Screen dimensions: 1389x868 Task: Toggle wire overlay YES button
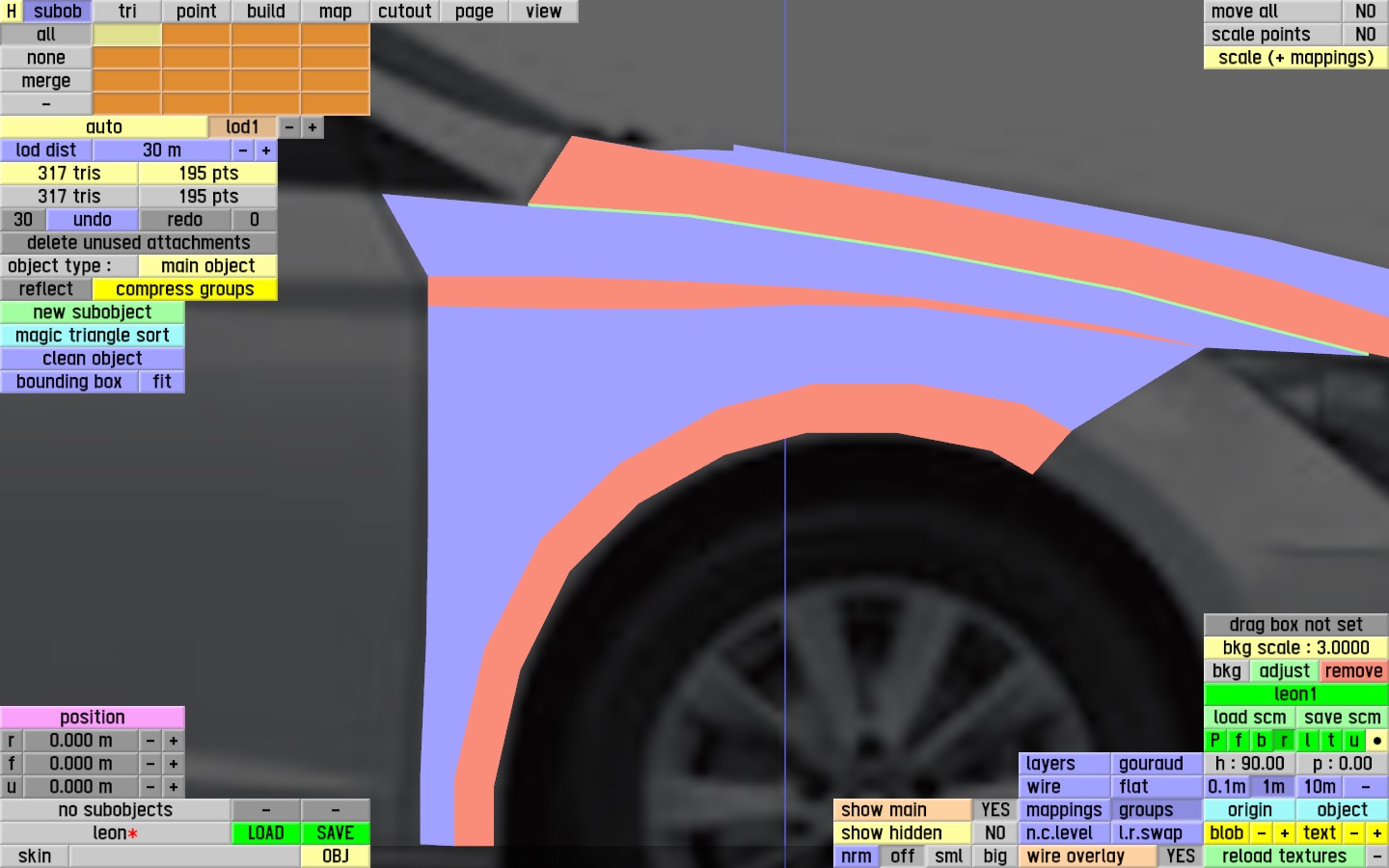point(1181,856)
